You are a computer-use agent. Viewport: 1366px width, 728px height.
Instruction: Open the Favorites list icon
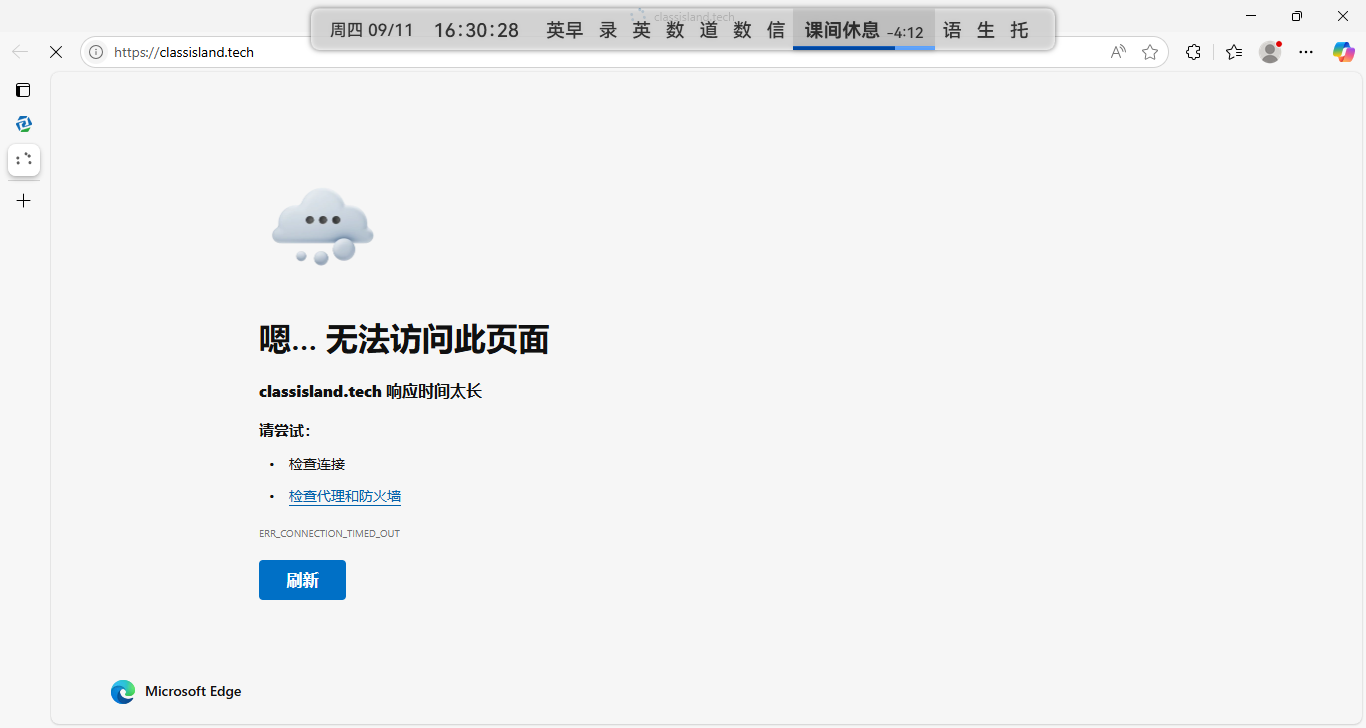[x=1234, y=52]
